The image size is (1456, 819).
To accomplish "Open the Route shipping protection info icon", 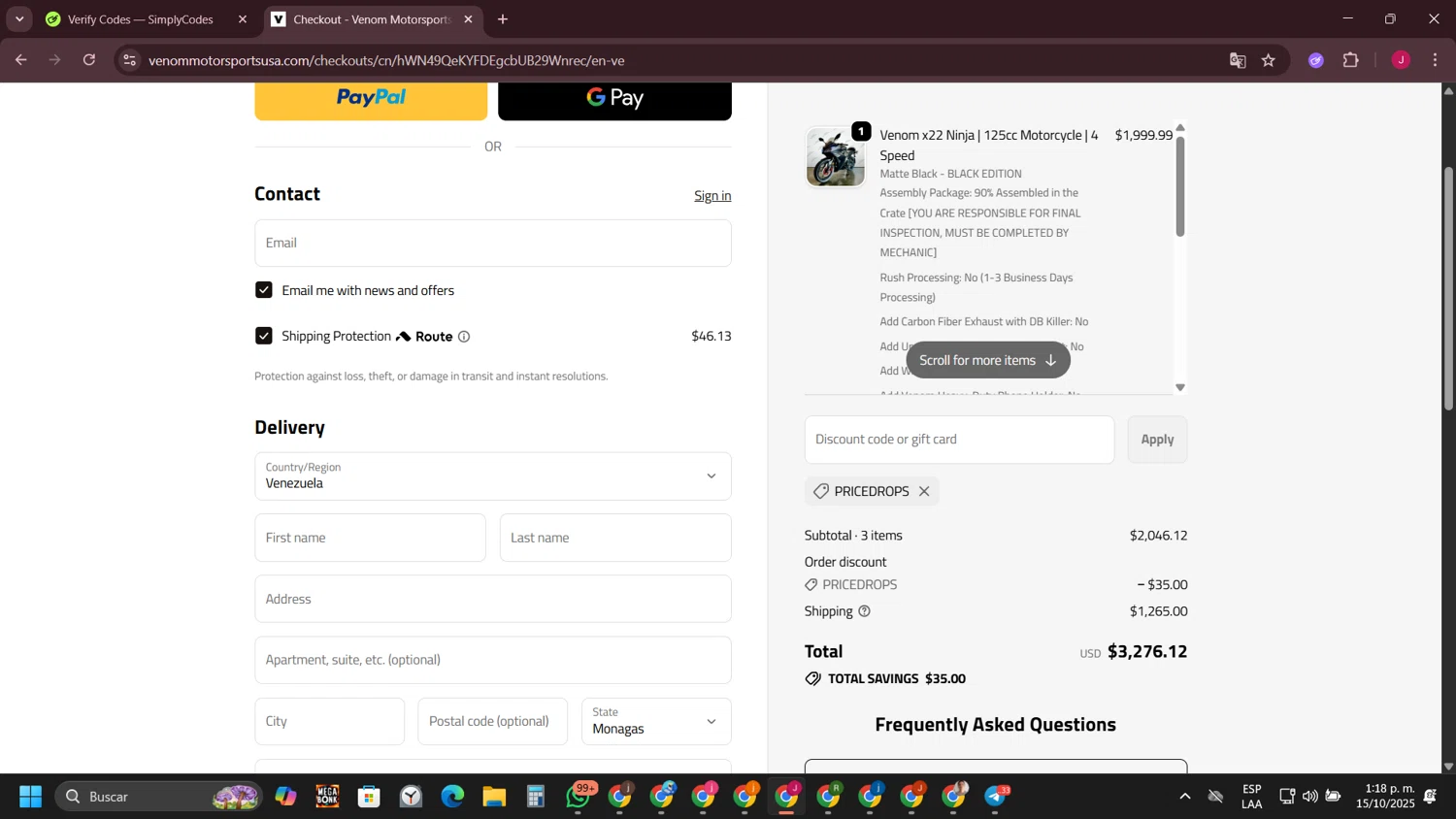I will click(x=464, y=337).
